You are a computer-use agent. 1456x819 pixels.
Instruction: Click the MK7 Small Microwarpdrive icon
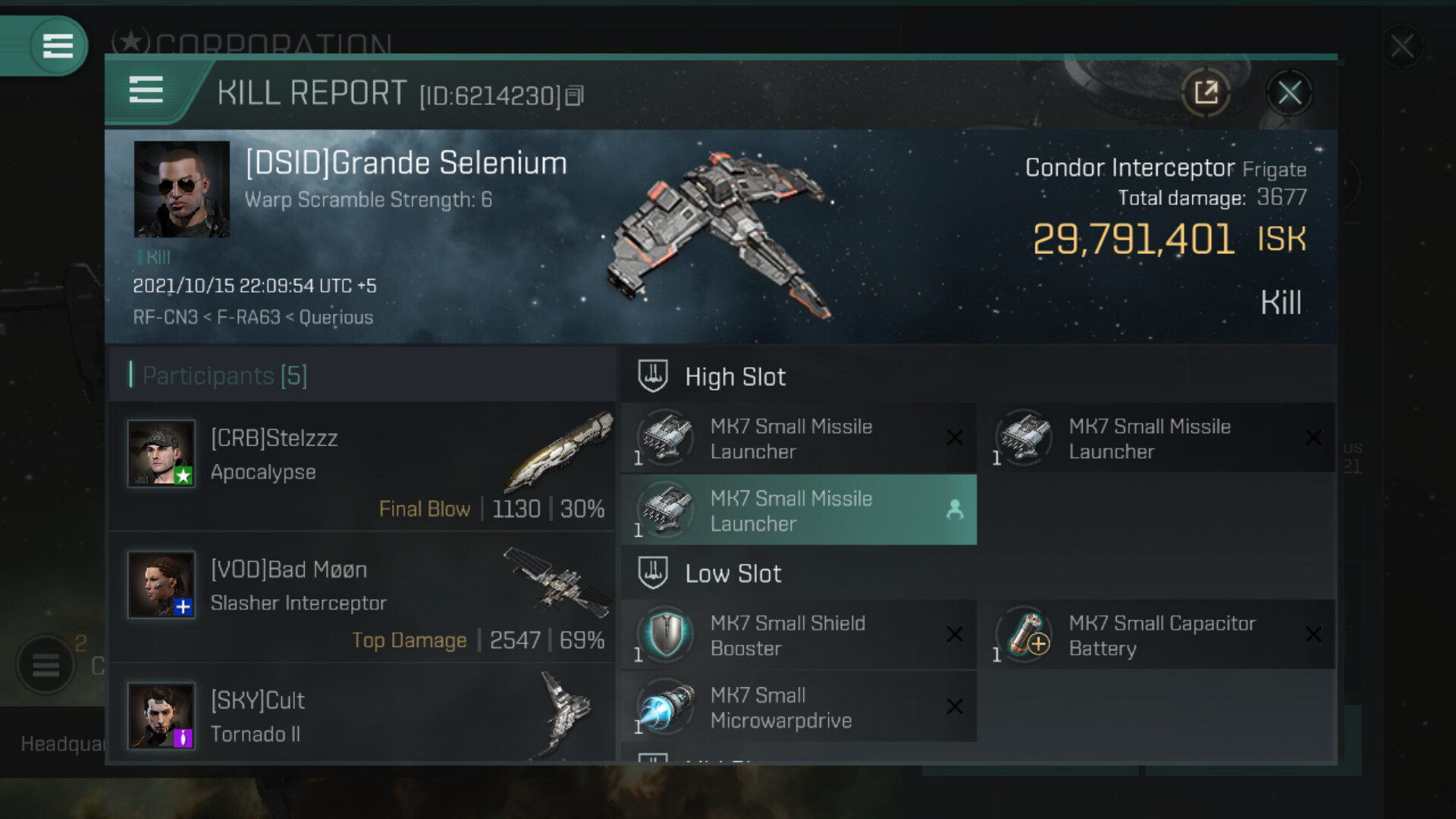click(666, 708)
